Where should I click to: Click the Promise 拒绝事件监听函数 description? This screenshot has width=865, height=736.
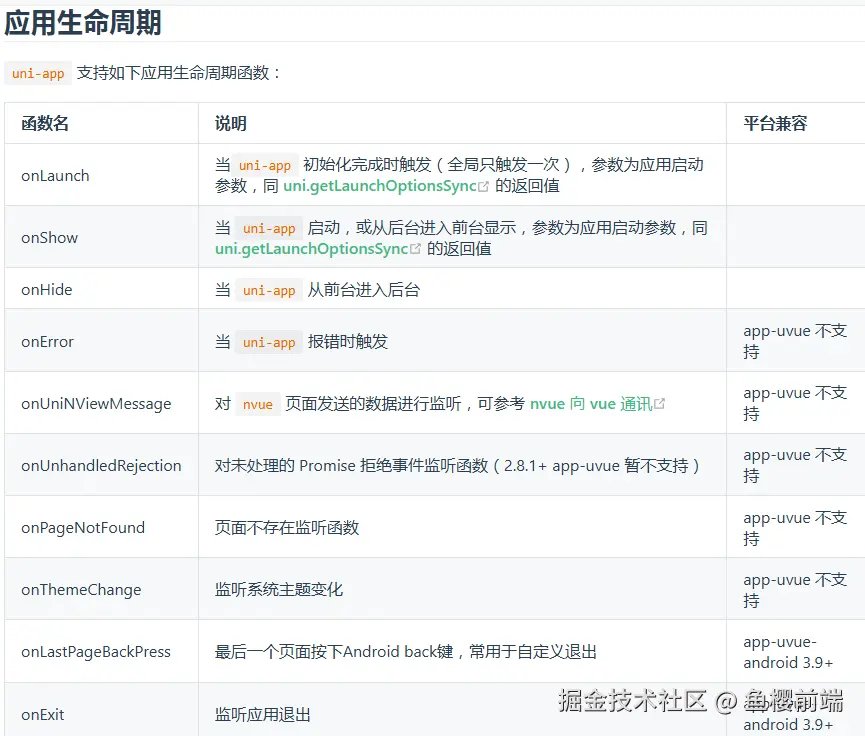point(457,466)
